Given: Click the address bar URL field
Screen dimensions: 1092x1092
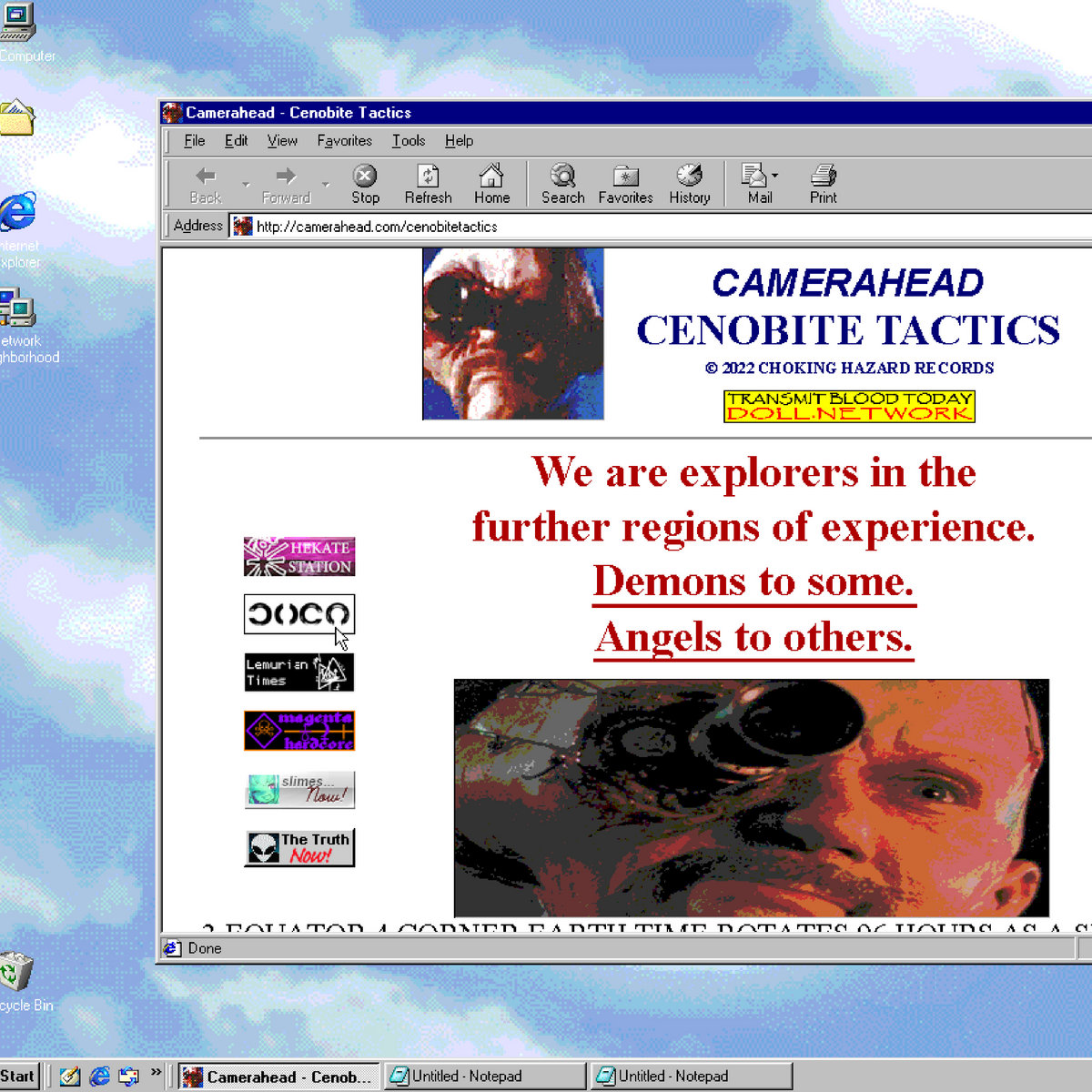Looking at the screenshot, I should pos(637,227).
